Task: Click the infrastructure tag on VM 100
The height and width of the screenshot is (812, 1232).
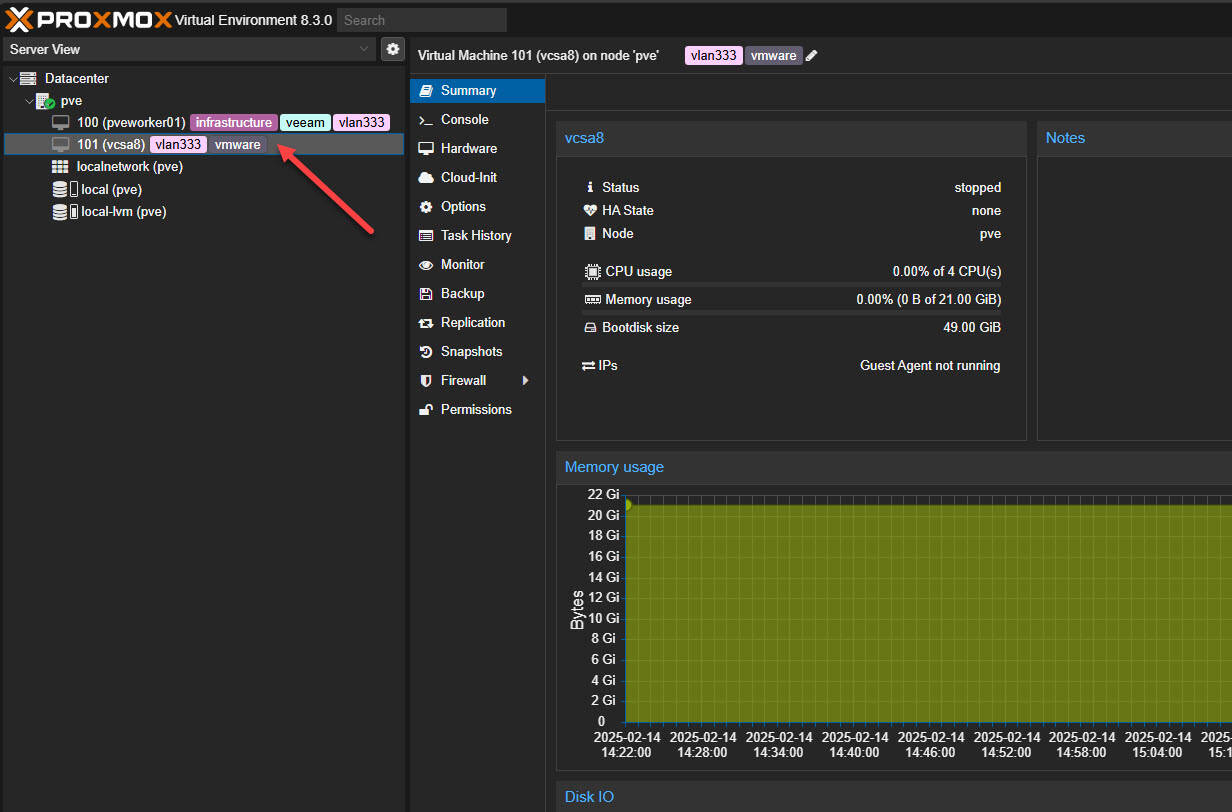Action: tap(234, 122)
